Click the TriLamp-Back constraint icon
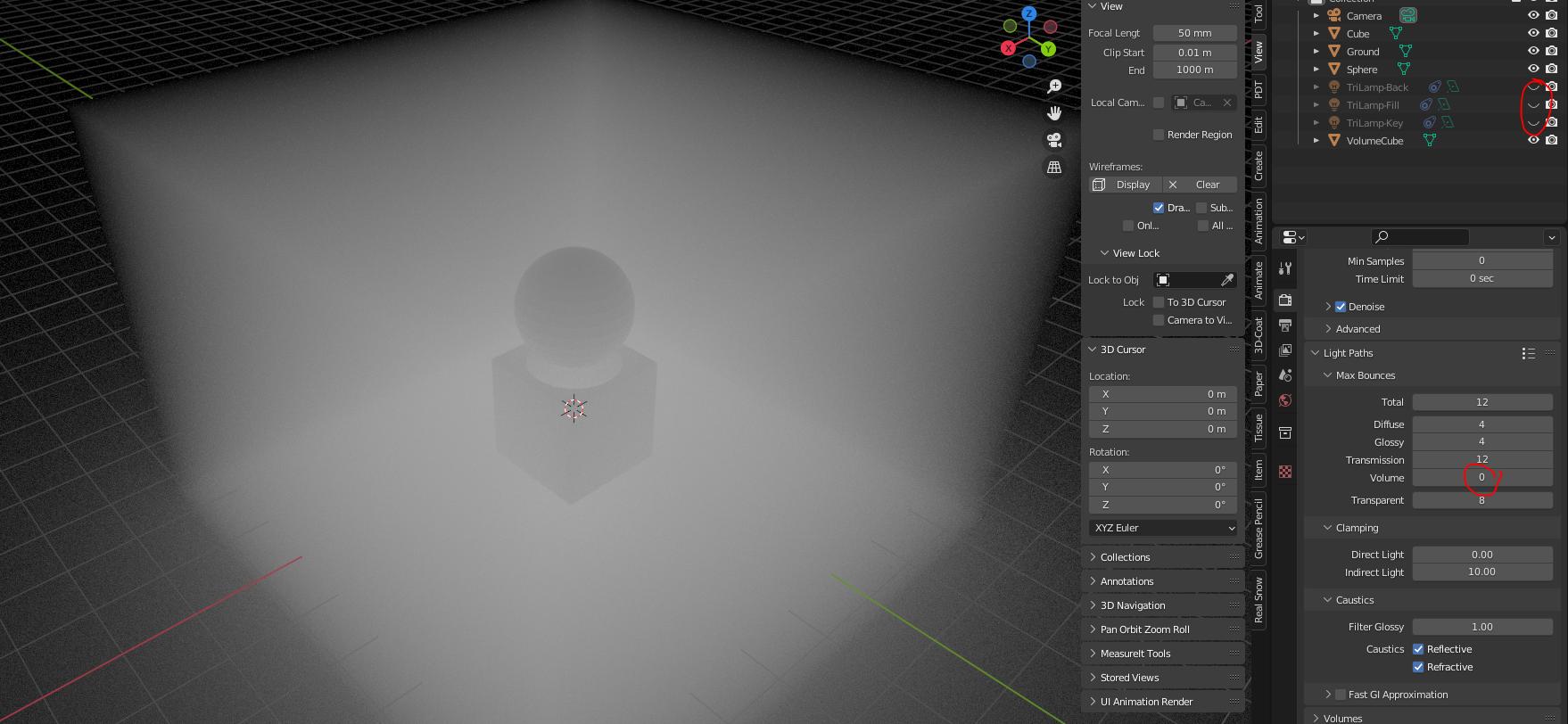The image size is (1568, 724). (x=1434, y=86)
